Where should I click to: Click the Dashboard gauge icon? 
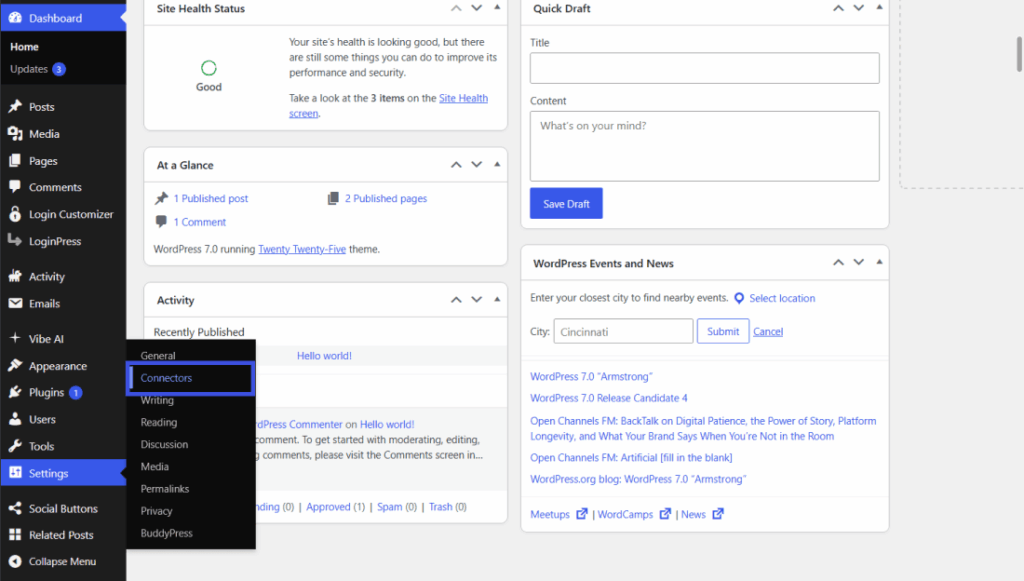click(x=15, y=18)
